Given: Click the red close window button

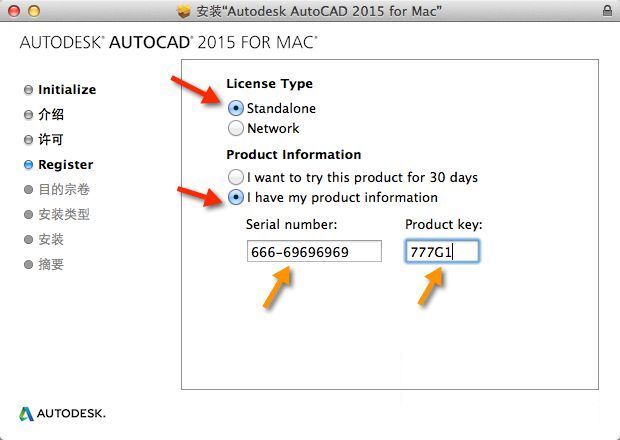Looking at the screenshot, I should [x=14, y=11].
